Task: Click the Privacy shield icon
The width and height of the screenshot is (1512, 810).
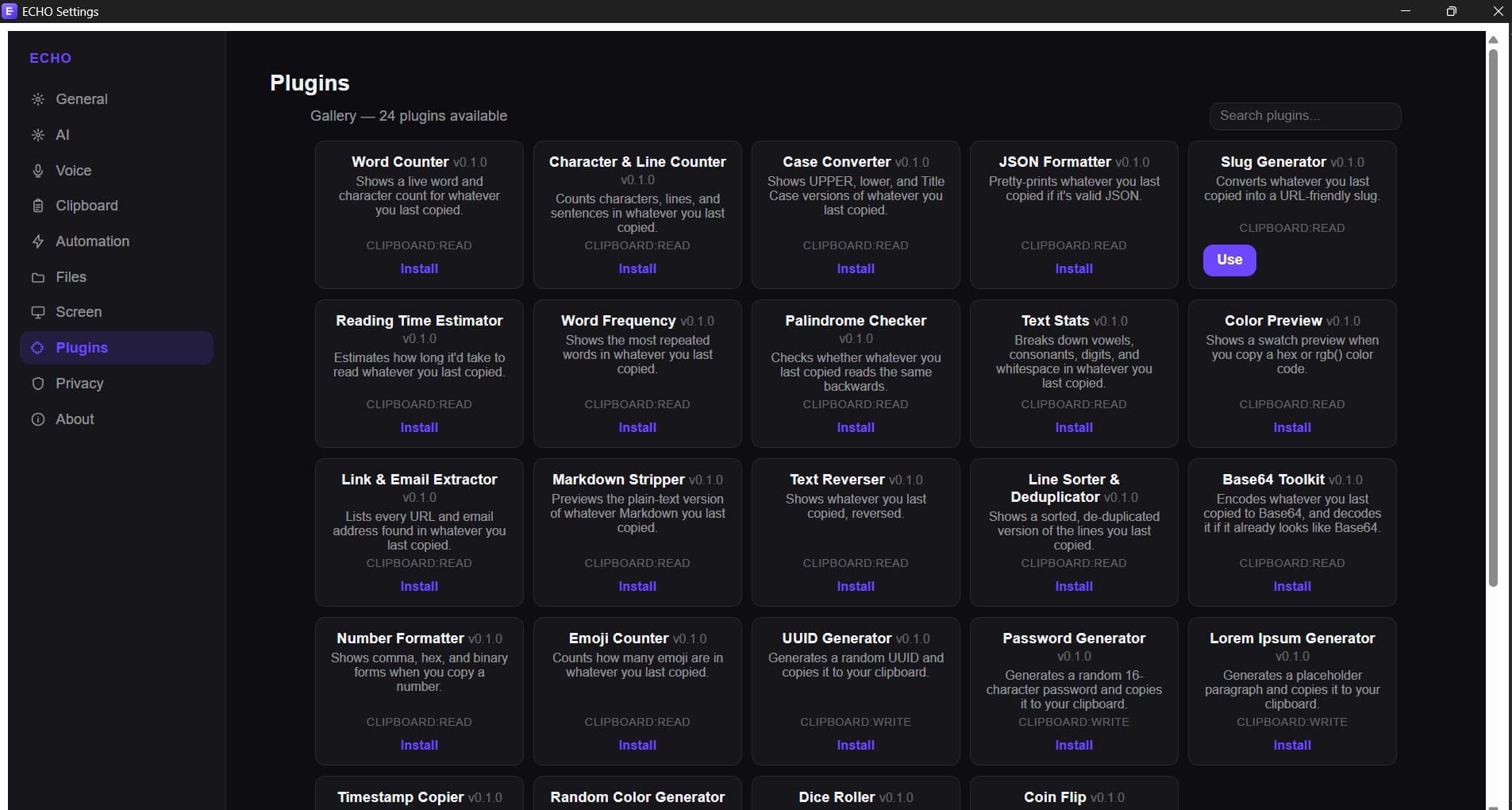Action: [x=37, y=384]
